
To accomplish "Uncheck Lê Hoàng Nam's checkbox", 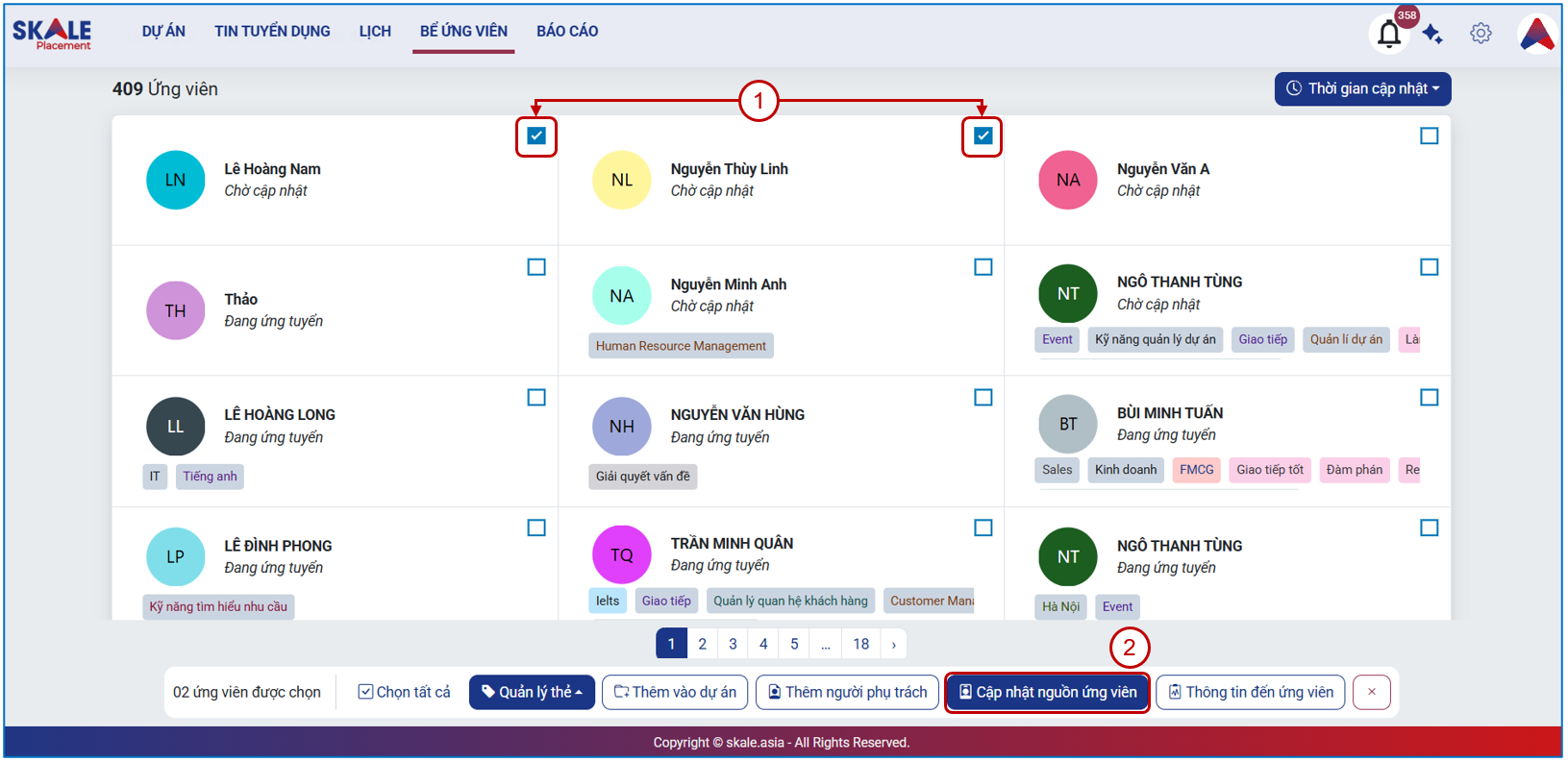I will point(536,135).
